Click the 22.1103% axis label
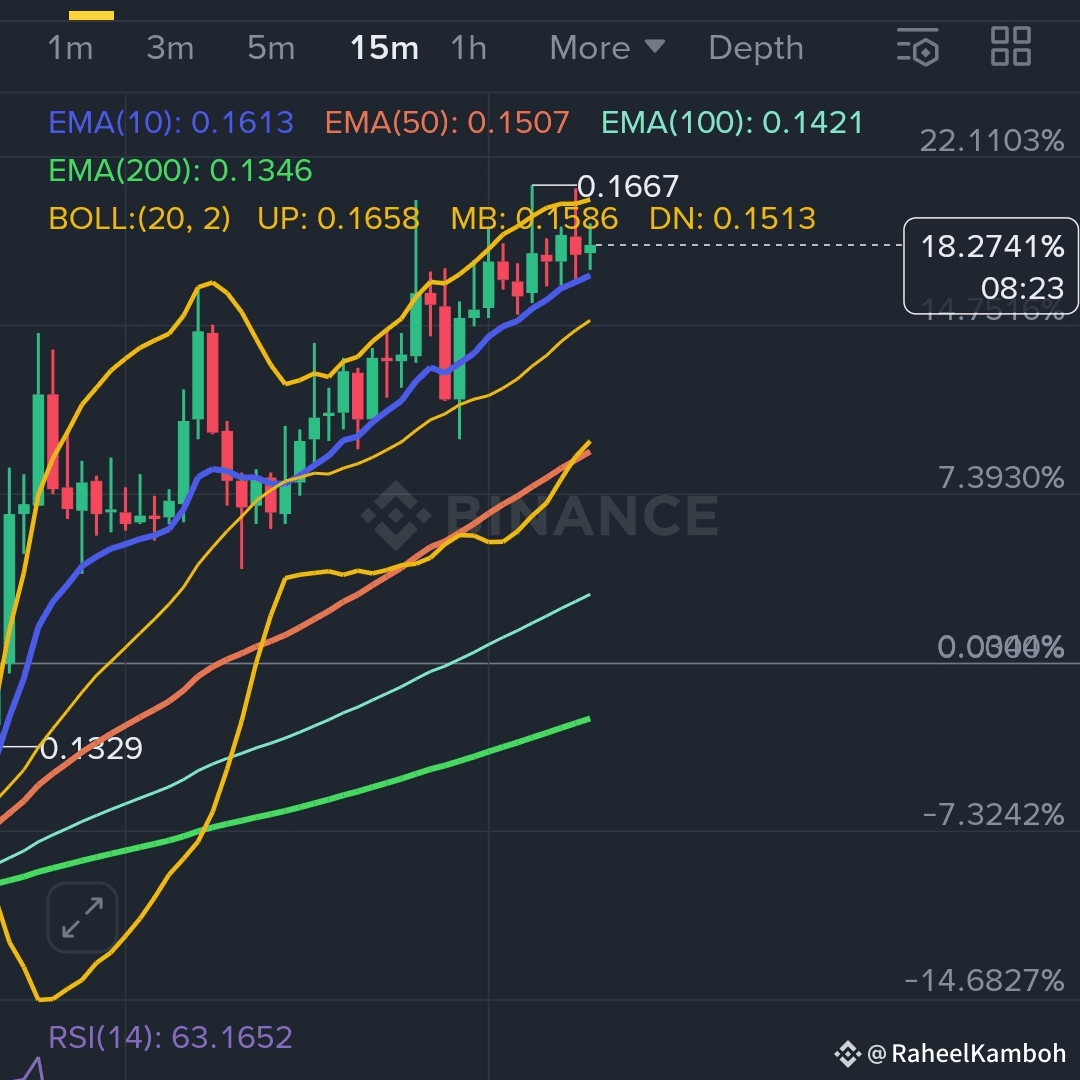The image size is (1080, 1080). (x=992, y=141)
